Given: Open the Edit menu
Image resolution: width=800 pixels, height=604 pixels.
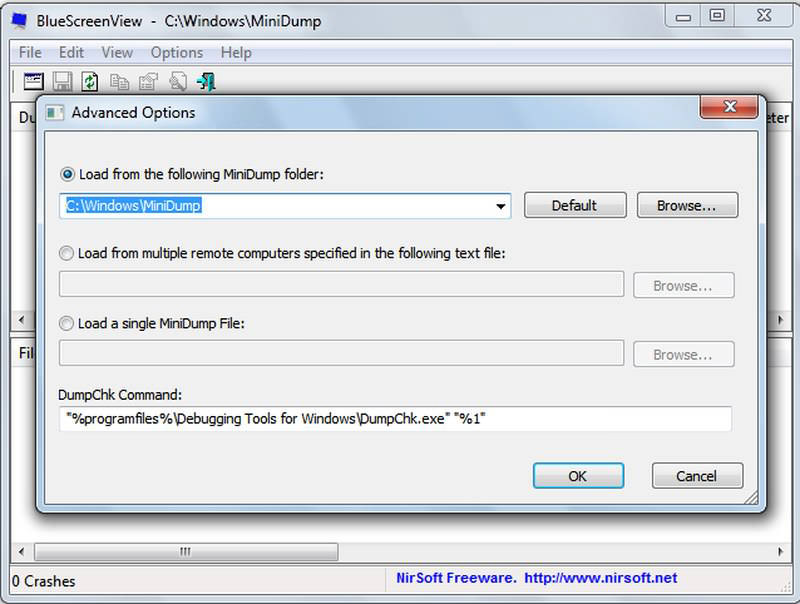Looking at the screenshot, I should click(x=71, y=53).
